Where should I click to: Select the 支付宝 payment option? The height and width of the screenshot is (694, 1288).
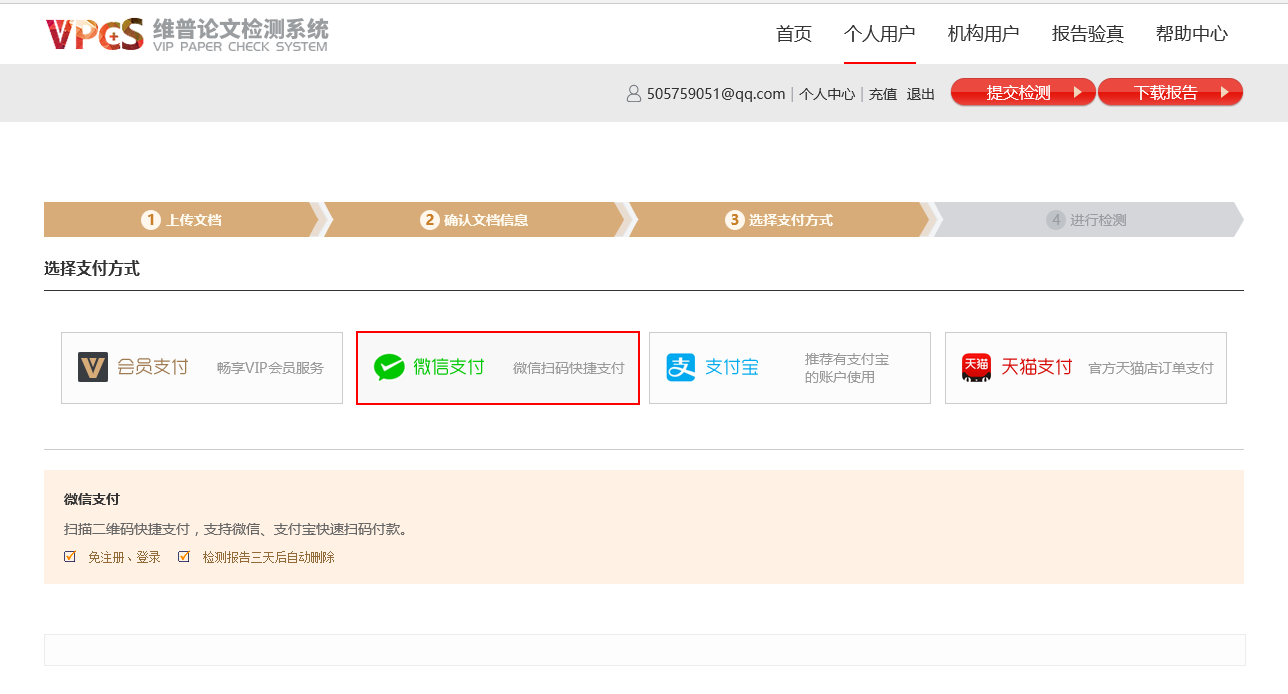pos(790,368)
